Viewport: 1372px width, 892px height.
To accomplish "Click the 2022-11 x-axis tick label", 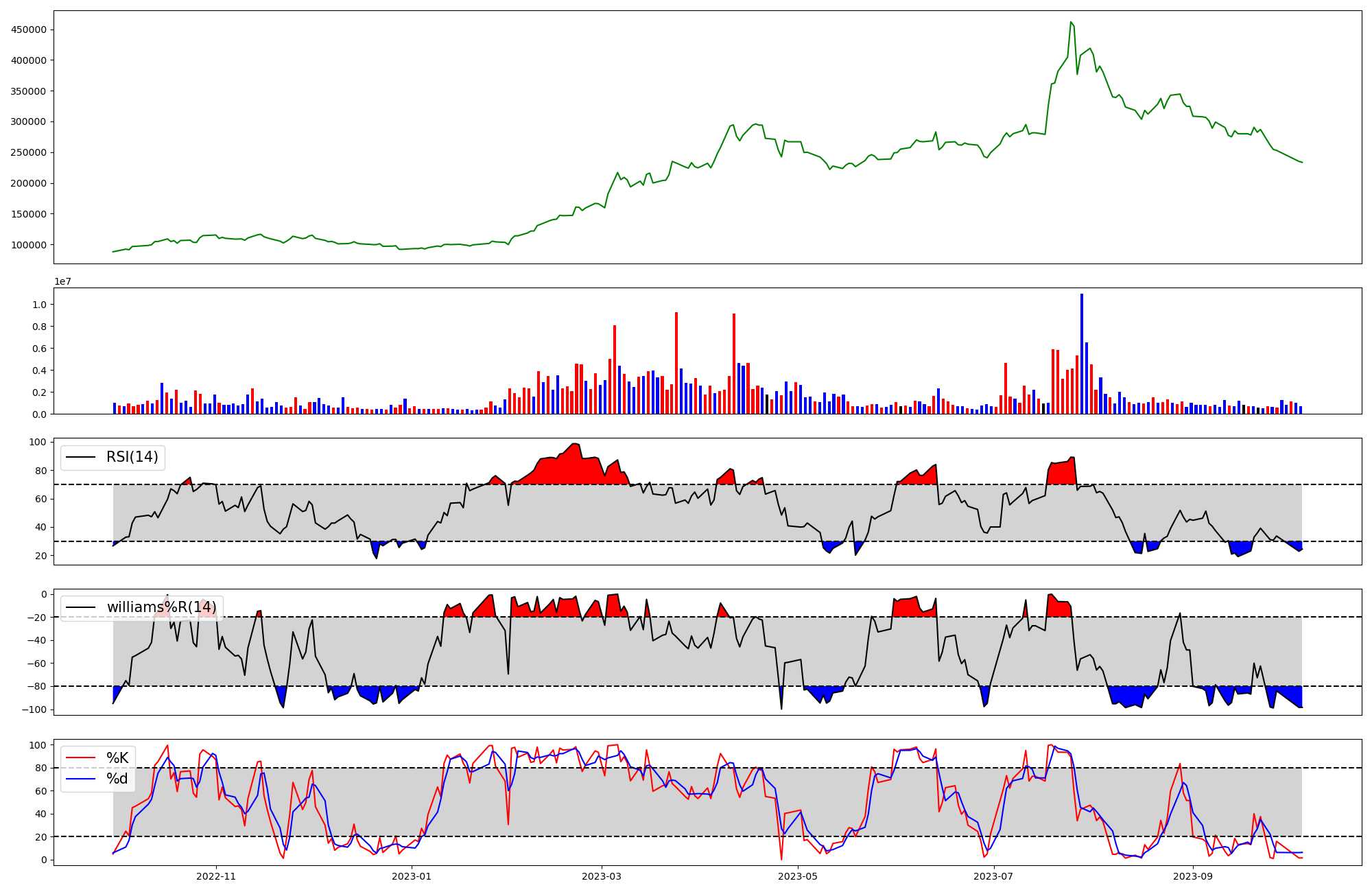I will point(216,876).
